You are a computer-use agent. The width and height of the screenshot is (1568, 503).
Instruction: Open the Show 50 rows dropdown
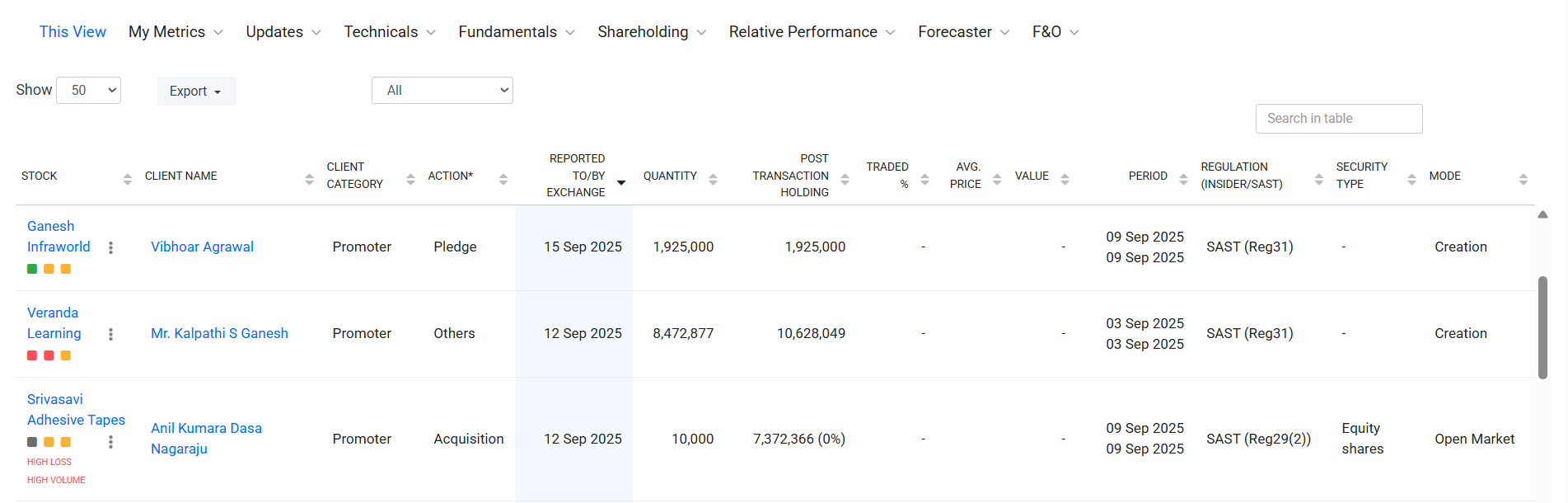click(89, 91)
